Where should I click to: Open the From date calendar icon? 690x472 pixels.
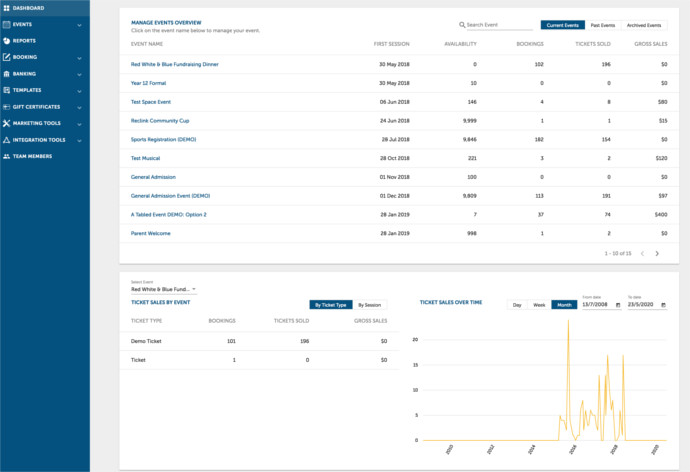click(618, 304)
